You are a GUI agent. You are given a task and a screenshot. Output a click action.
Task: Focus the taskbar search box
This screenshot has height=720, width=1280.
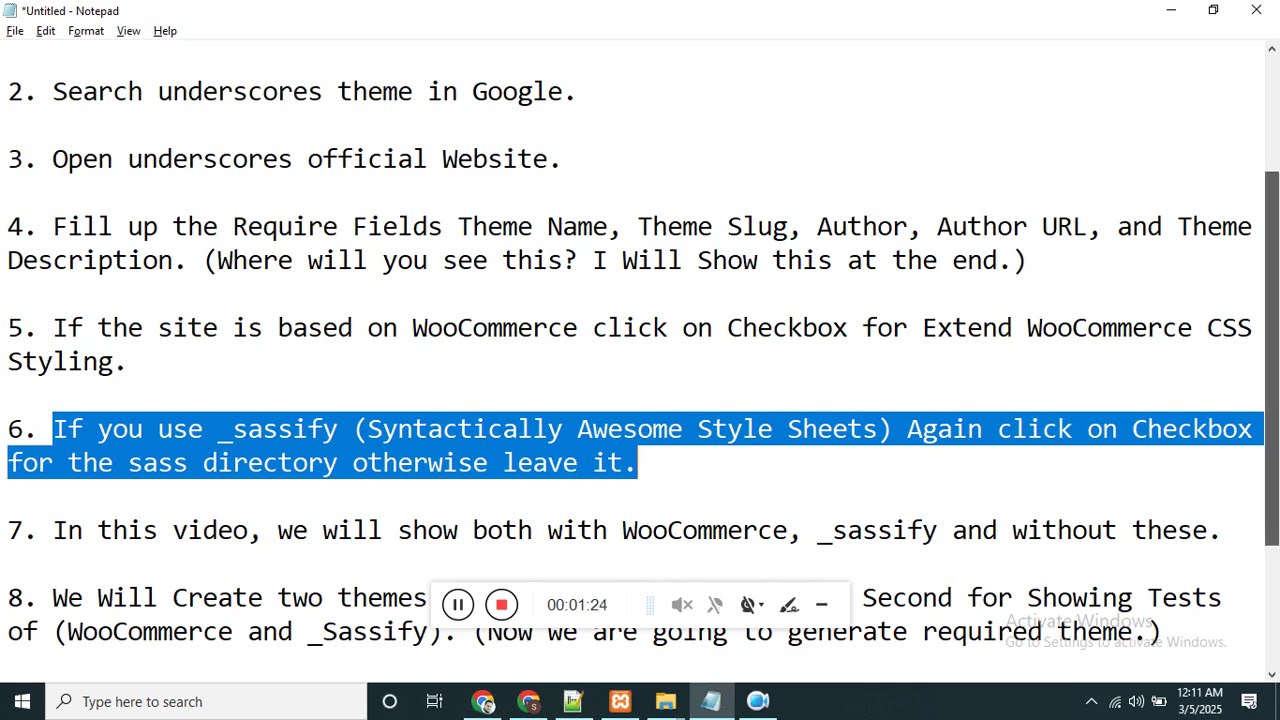click(x=206, y=701)
